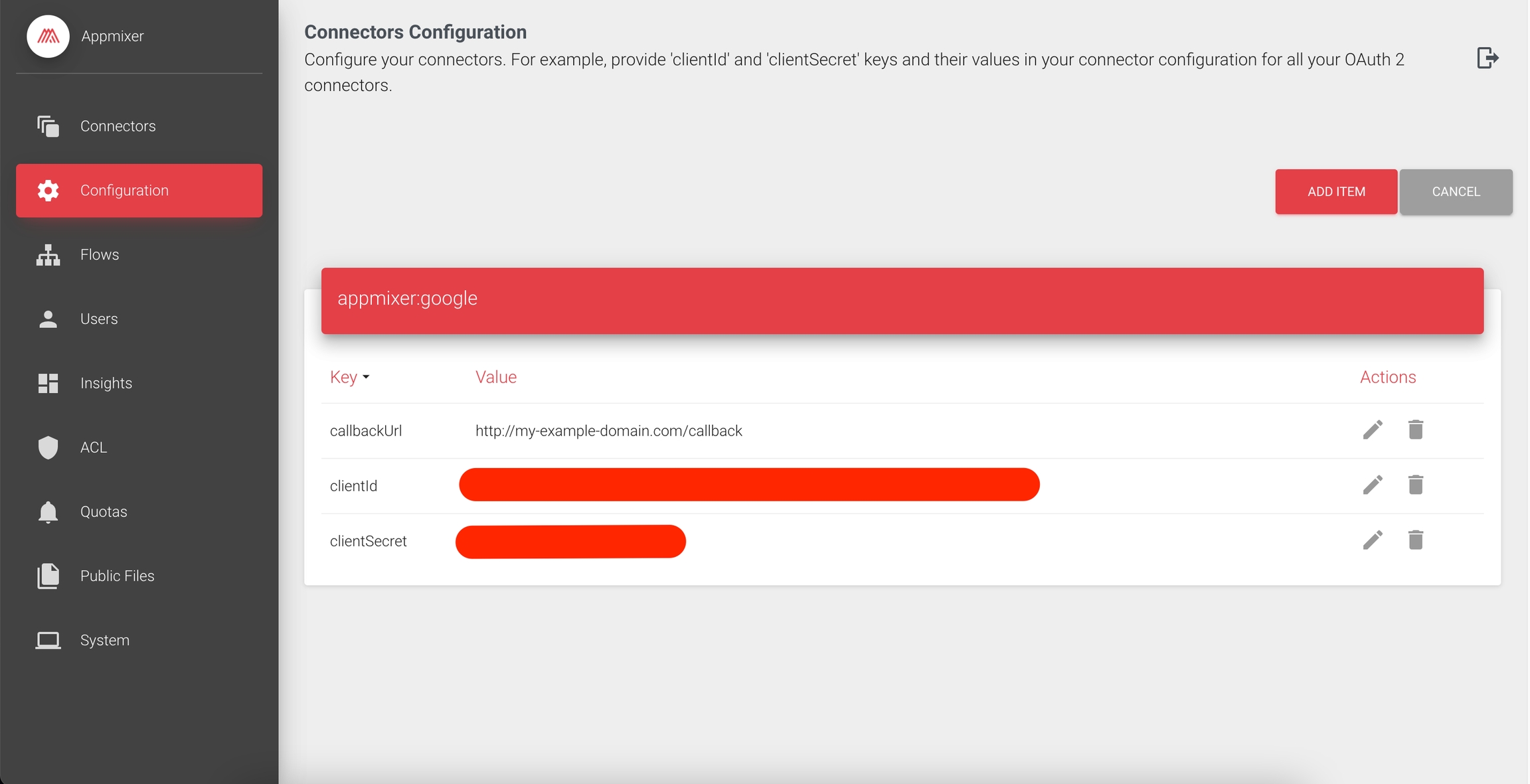Delete the callbackUrl row via trash icon

tap(1415, 430)
